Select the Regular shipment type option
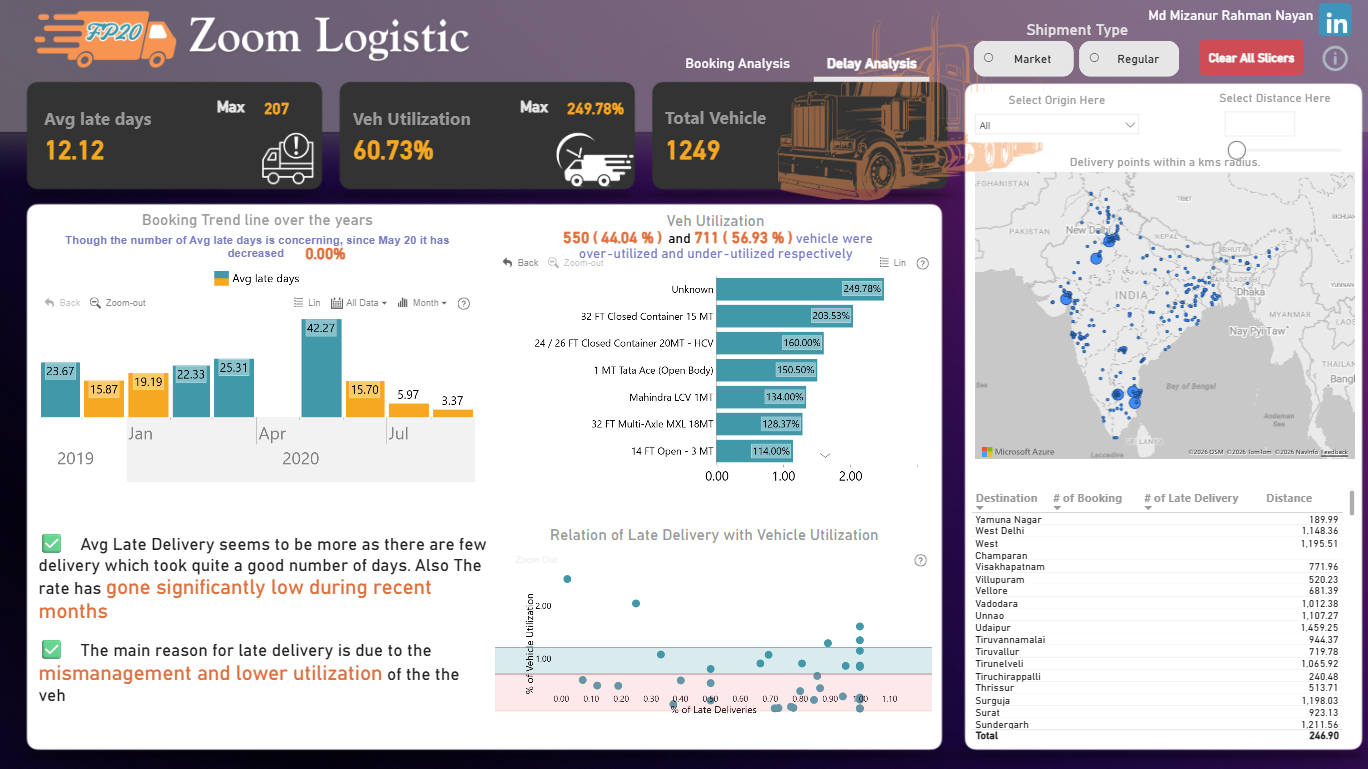 [x=1129, y=59]
